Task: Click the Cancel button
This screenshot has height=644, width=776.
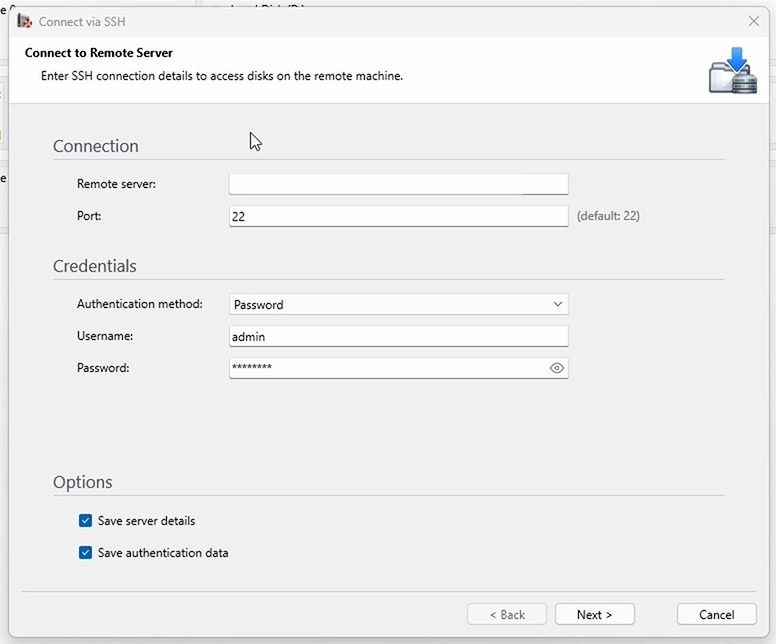Action: (717, 615)
